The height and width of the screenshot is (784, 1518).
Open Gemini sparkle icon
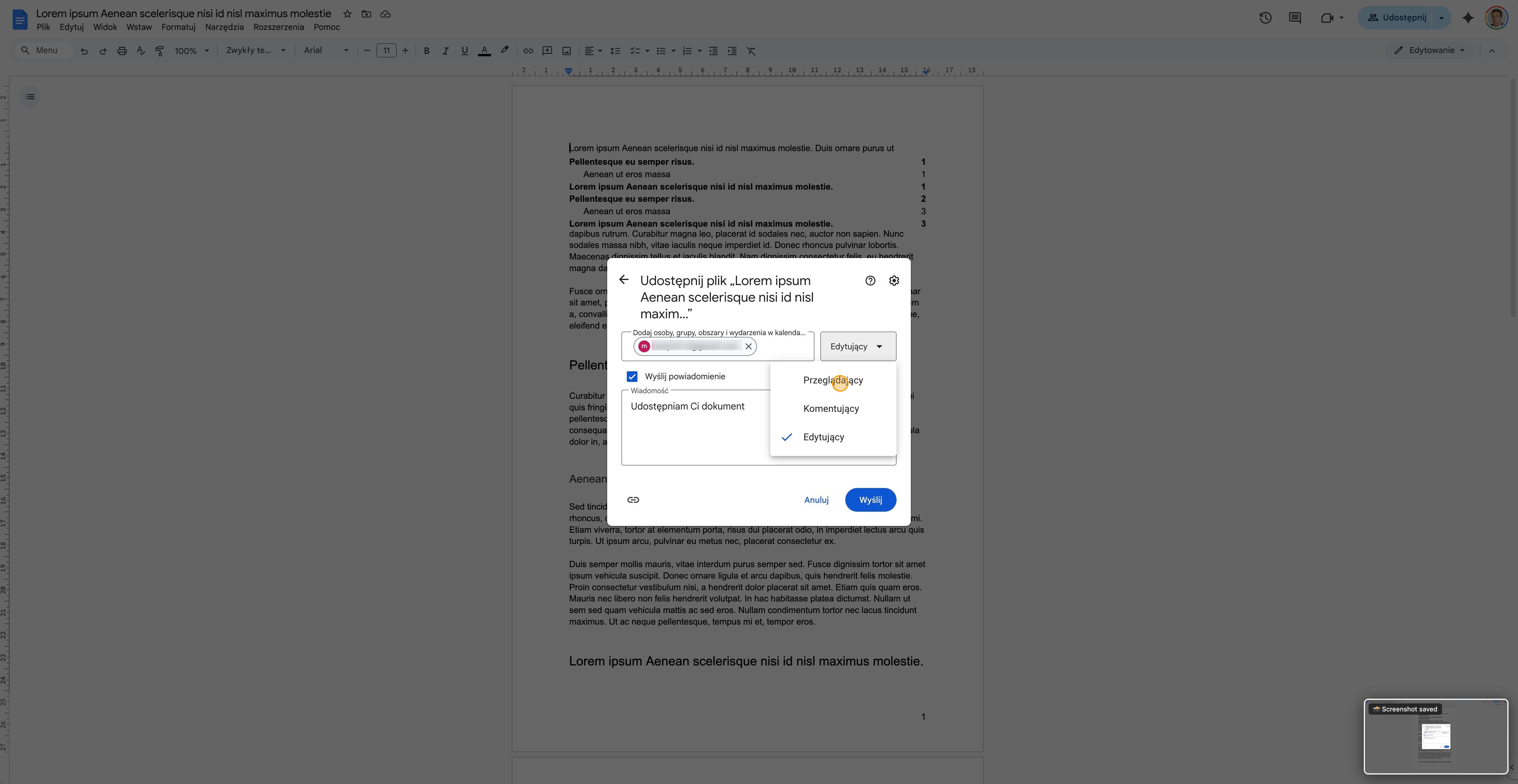(1468, 18)
